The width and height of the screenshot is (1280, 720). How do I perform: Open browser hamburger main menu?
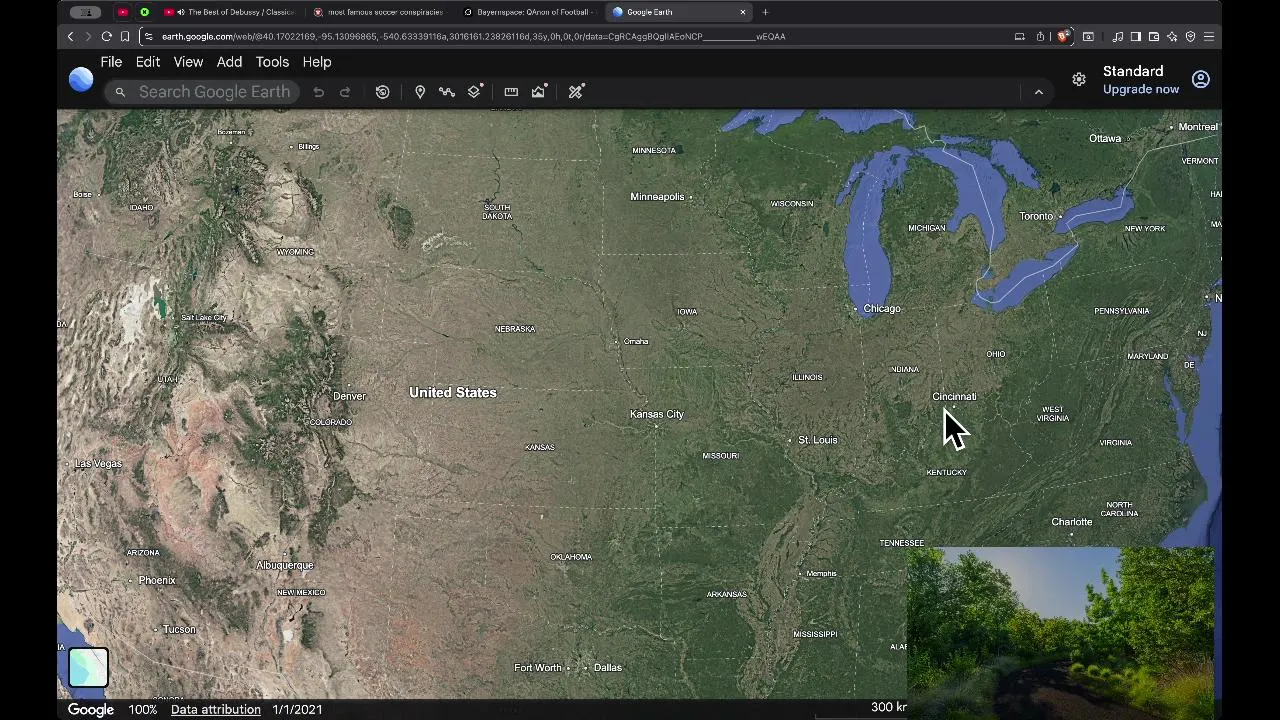click(1209, 37)
